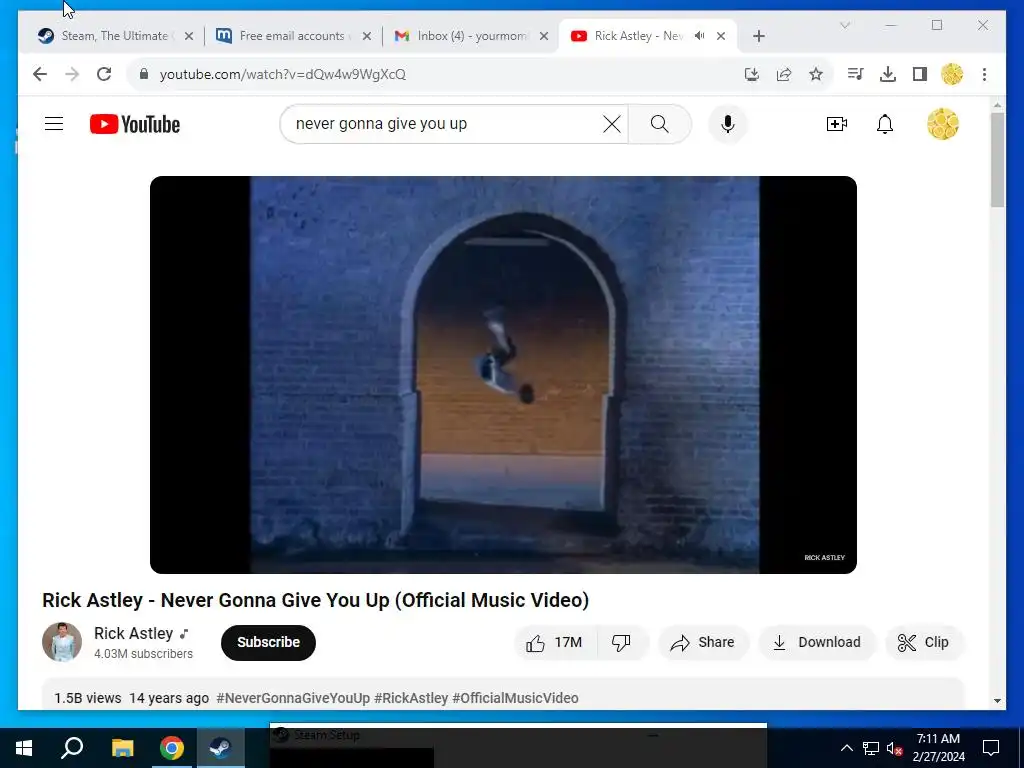Create a Clip from the video
Viewport: 1024px width, 768px height.
(923, 643)
